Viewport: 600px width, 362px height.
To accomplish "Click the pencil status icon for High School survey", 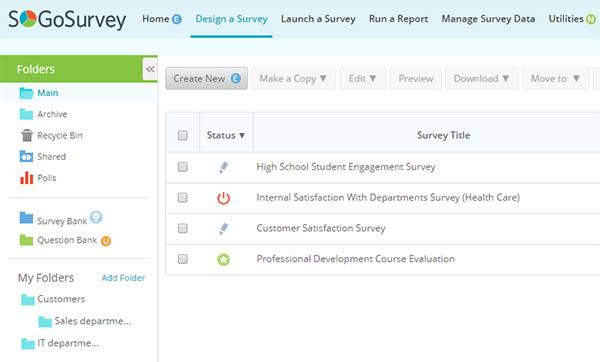I will (x=223, y=167).
